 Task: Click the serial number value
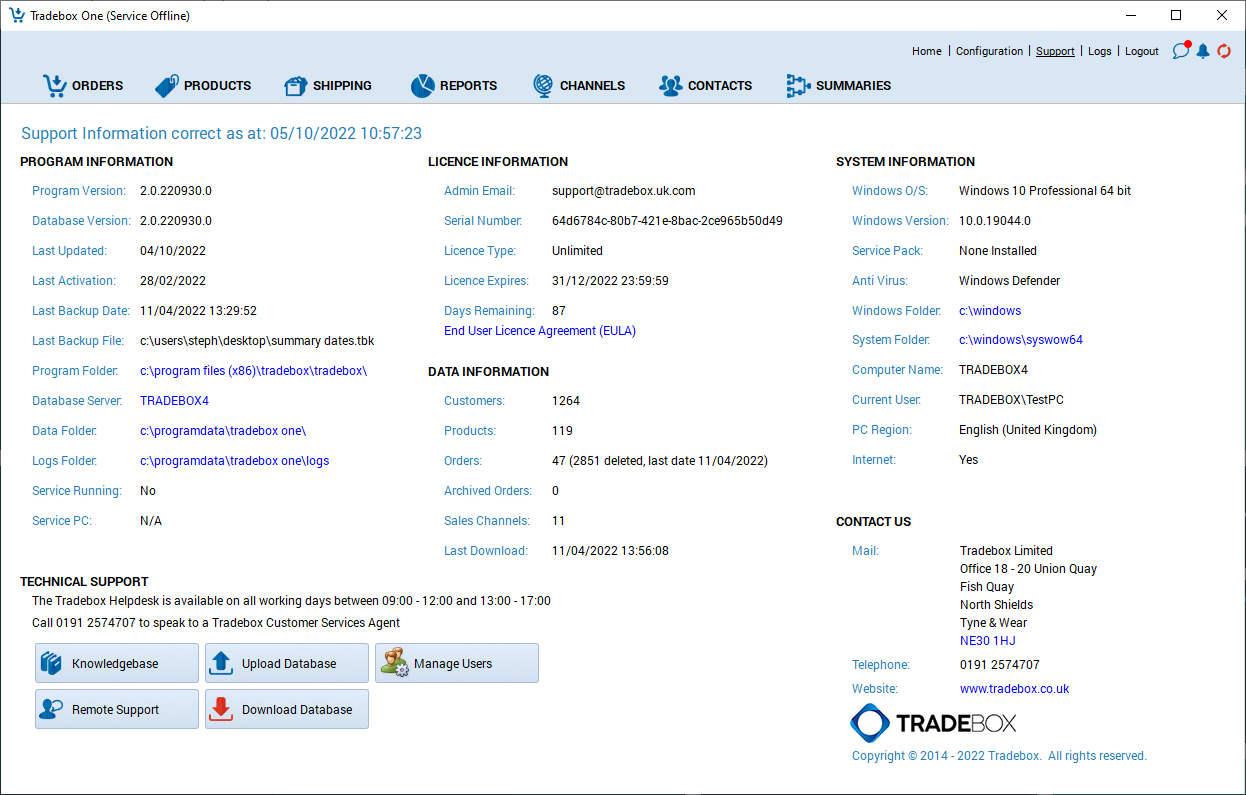coord(667,221)
